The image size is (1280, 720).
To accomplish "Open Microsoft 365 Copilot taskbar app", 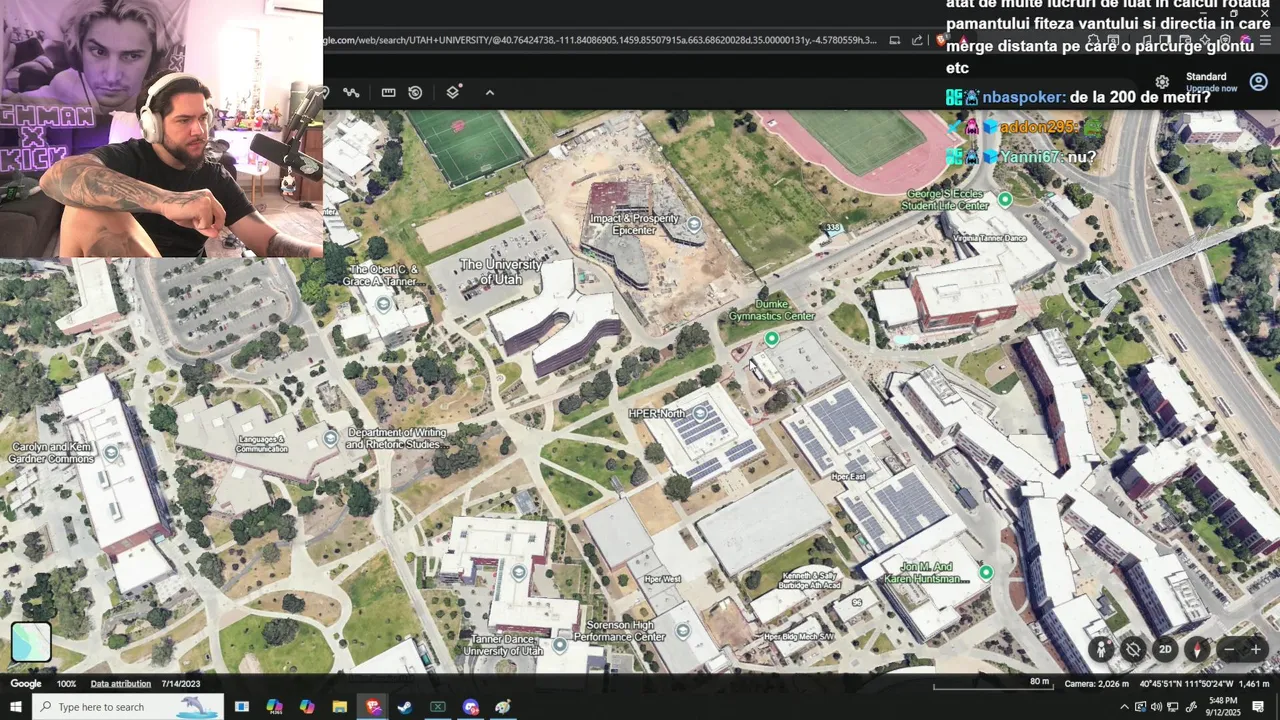I will point(275,707).
